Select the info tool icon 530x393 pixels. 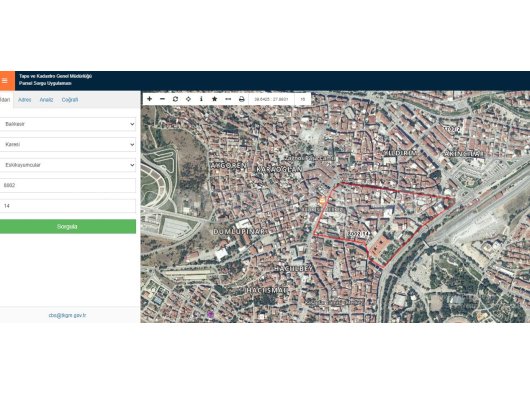point(201,99)
